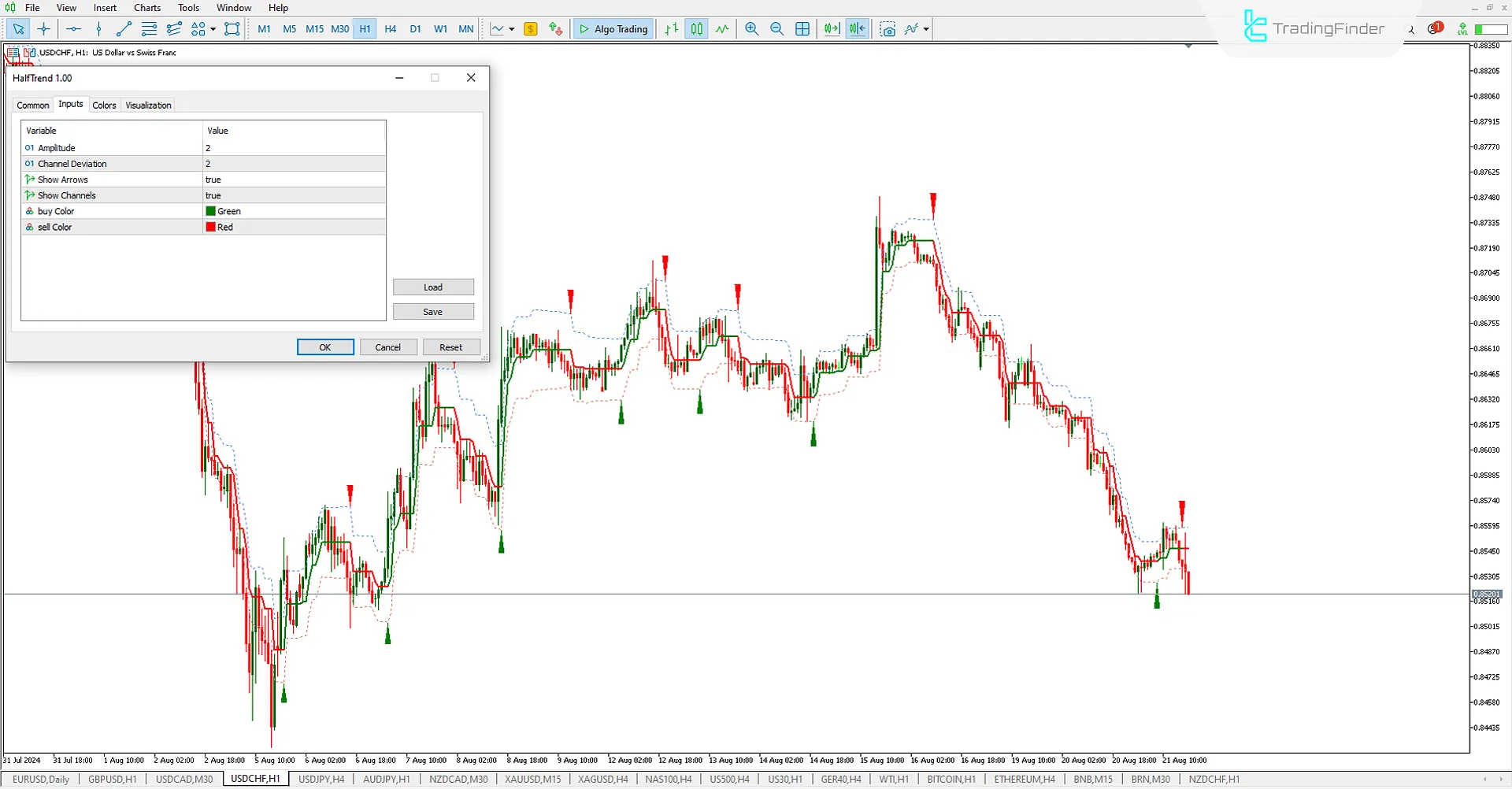Image resolution: width=1512 pixels, height=789 pixels.
Task: Save the HalfTrend settings
Action: click(x=433, y=311)
